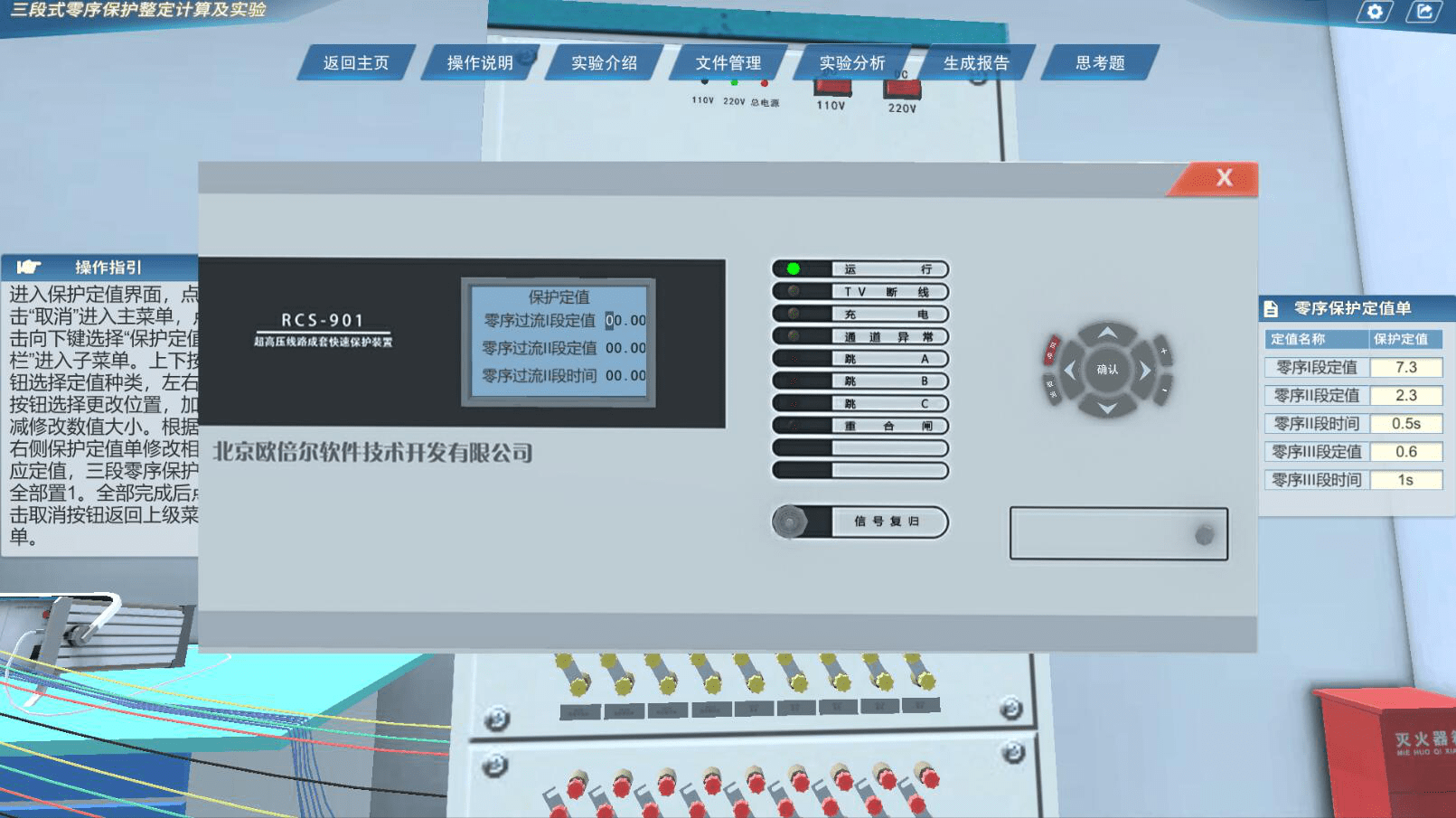Viewport: 1456px width, 818px height.
Task: Click the 通道异常 indicator LED
Action: pos(793,336)
